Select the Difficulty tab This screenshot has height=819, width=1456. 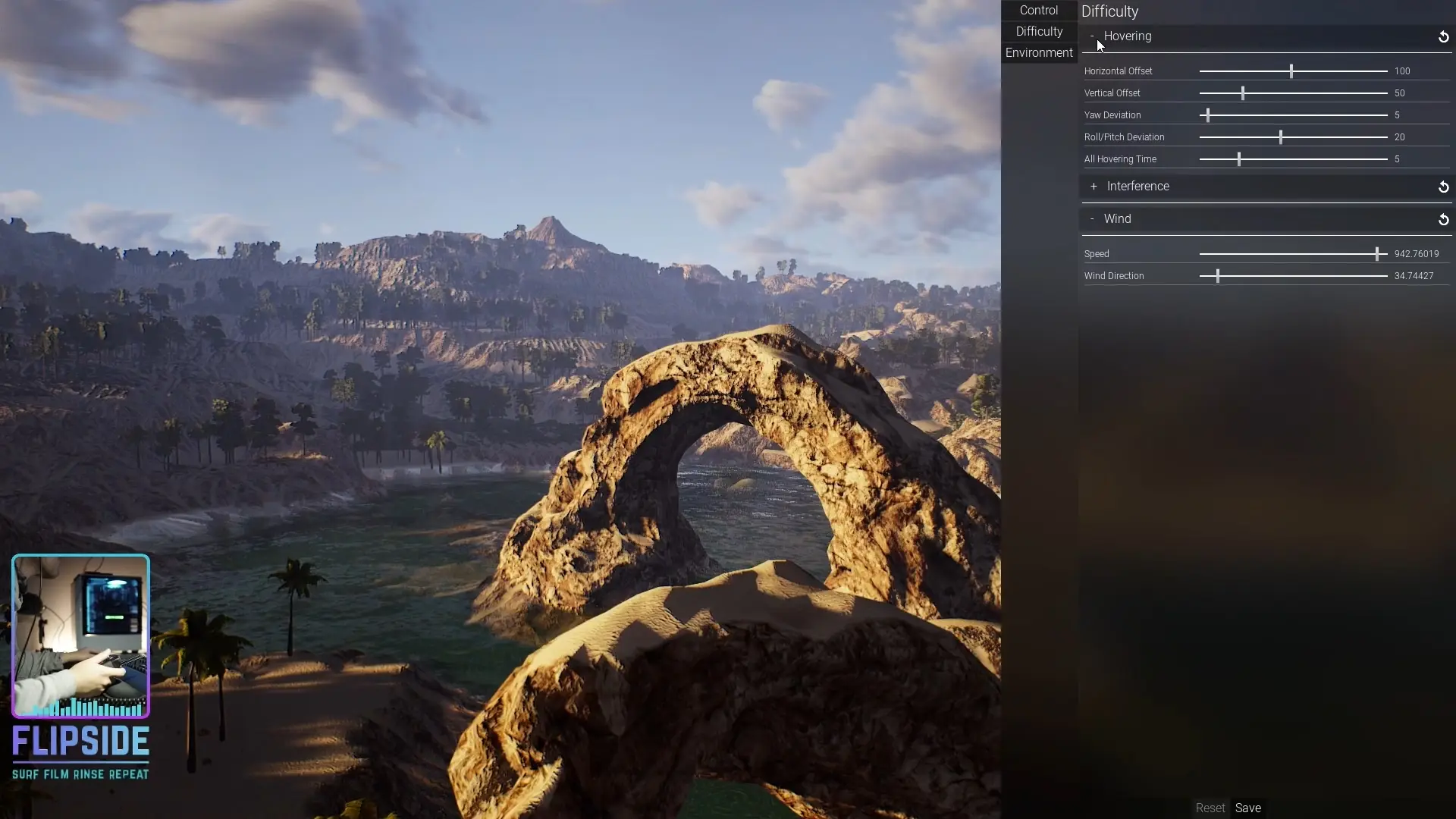tap(1038, 32)
